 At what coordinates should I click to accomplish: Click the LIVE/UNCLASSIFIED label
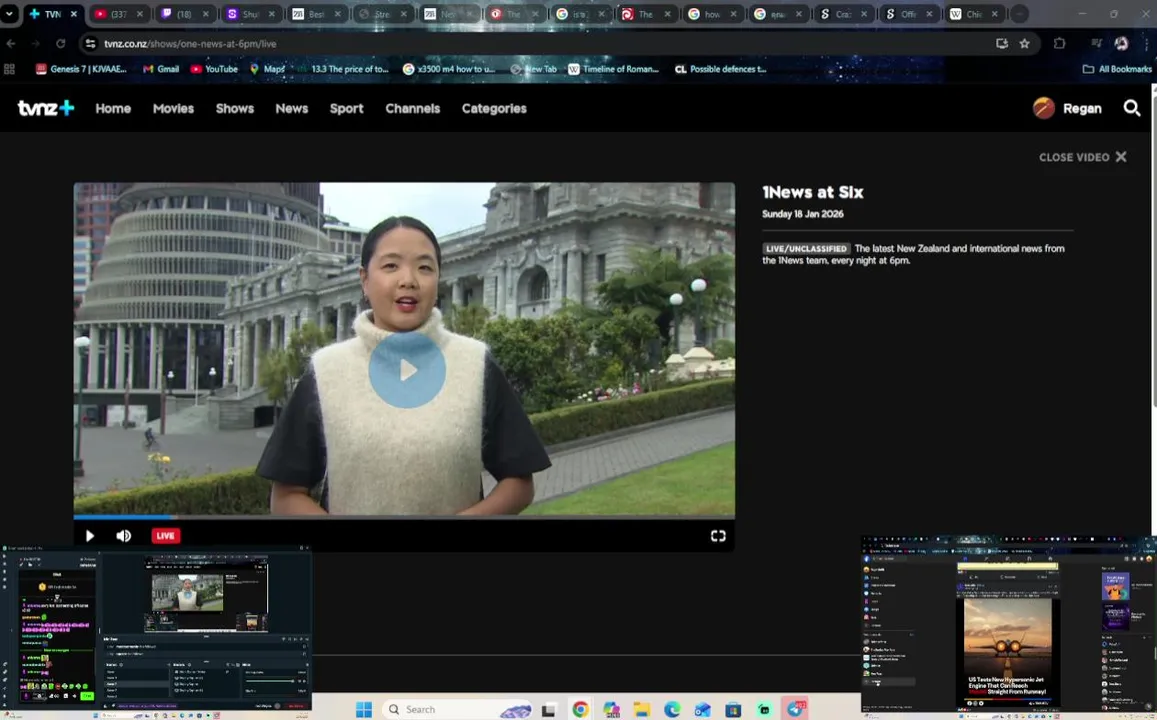click(807, 249)
